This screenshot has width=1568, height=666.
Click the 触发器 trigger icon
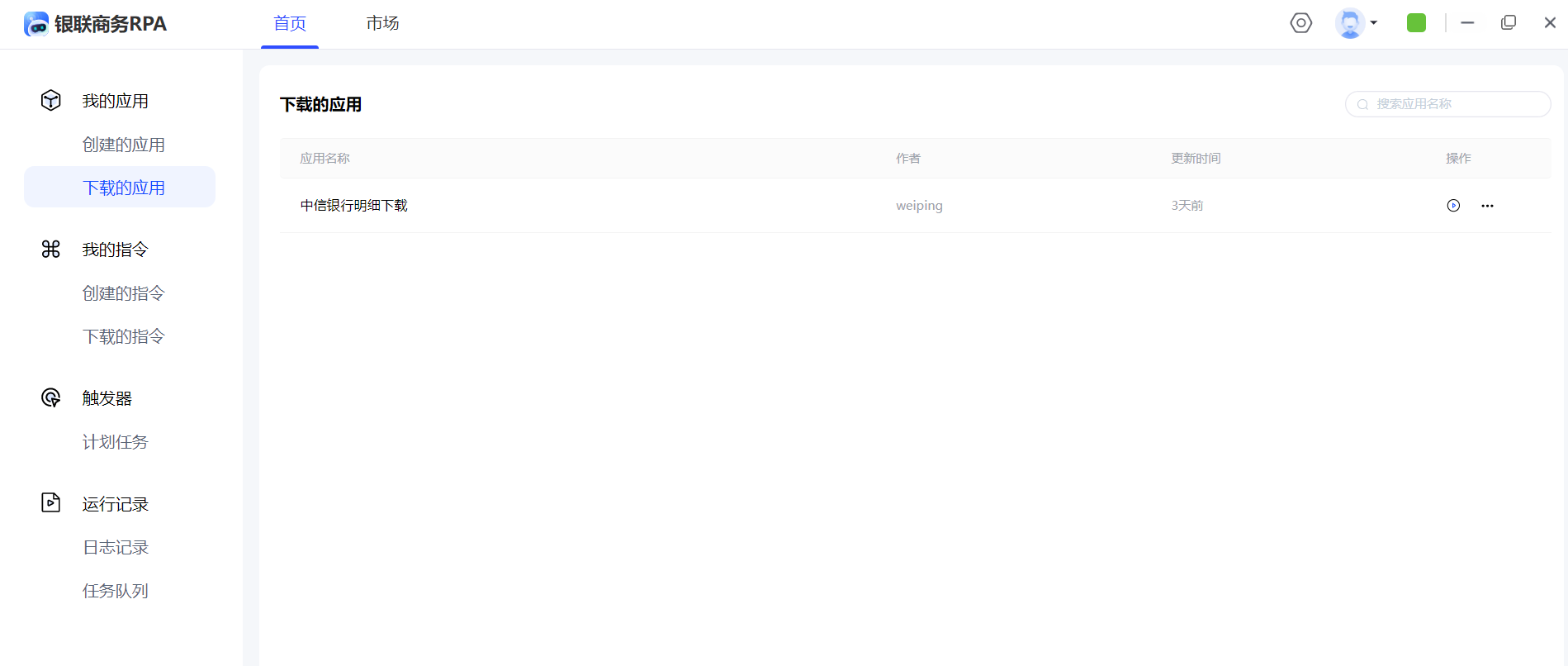coord(51,397)
